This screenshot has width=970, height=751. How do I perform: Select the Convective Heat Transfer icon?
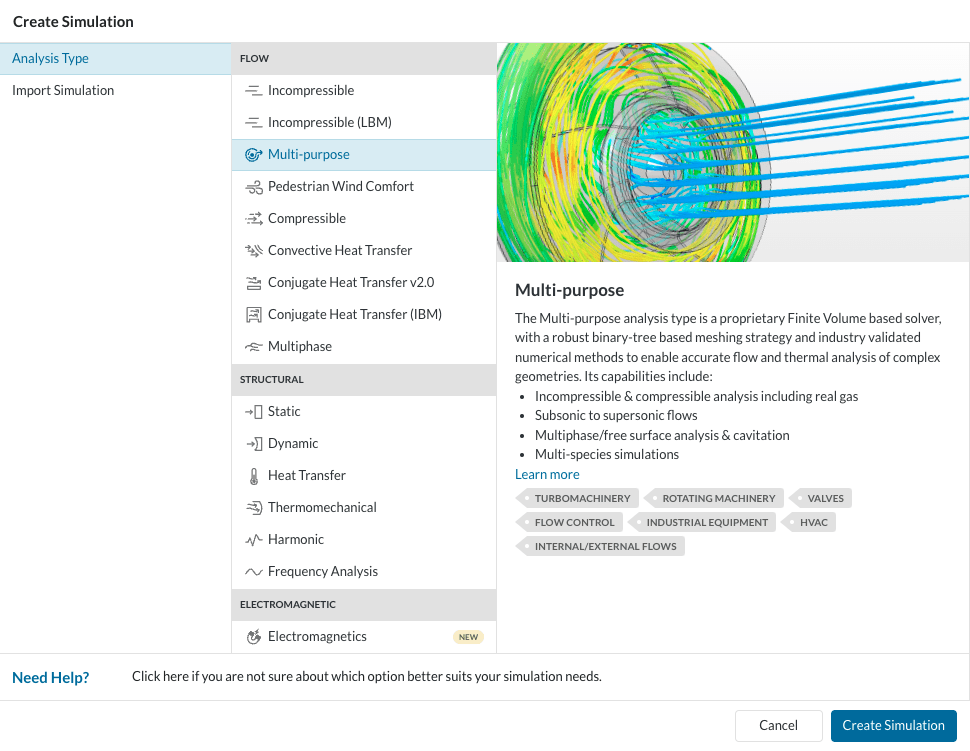[253, 251]
